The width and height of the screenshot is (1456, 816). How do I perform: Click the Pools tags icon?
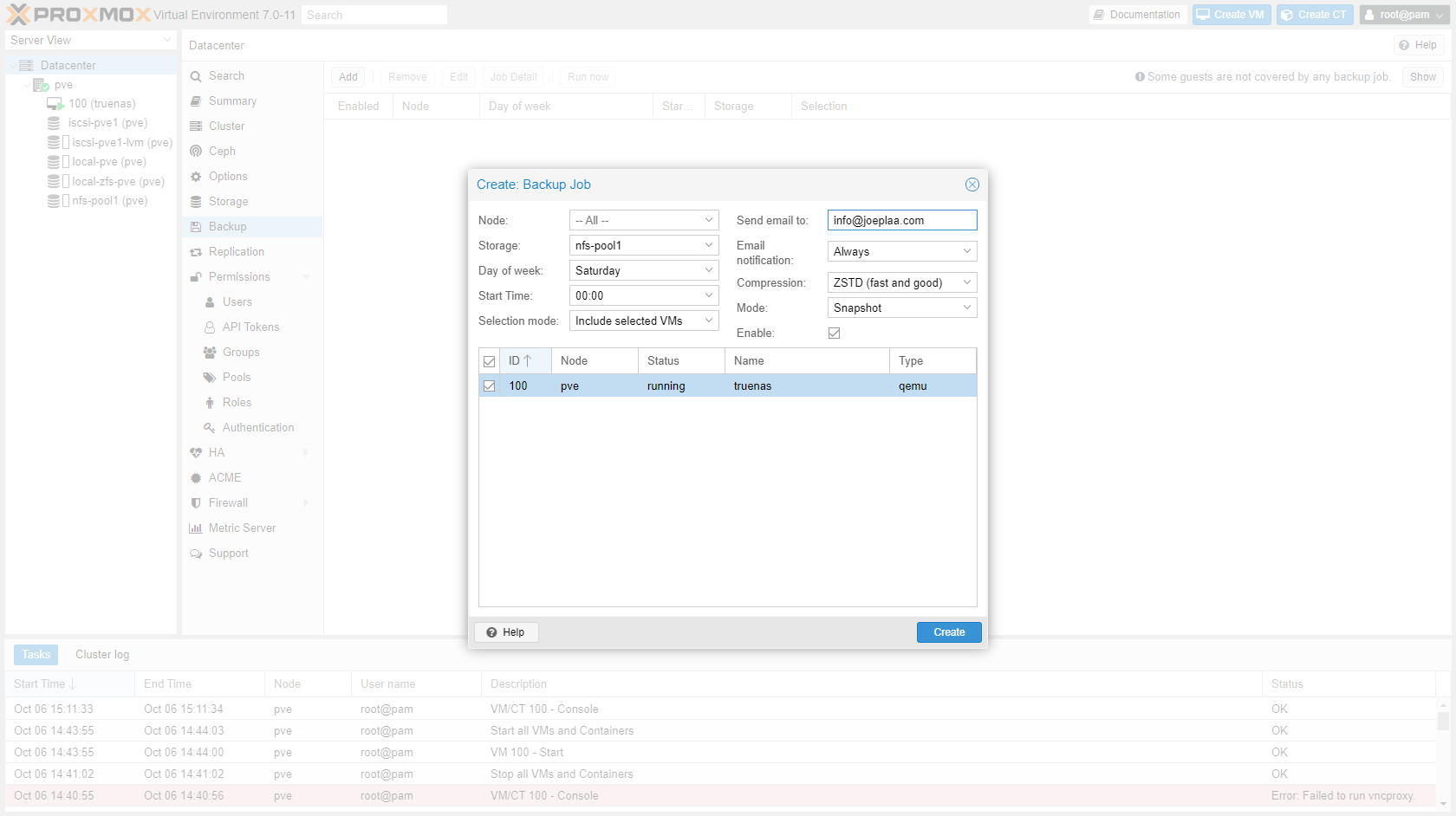pos(210,378)
